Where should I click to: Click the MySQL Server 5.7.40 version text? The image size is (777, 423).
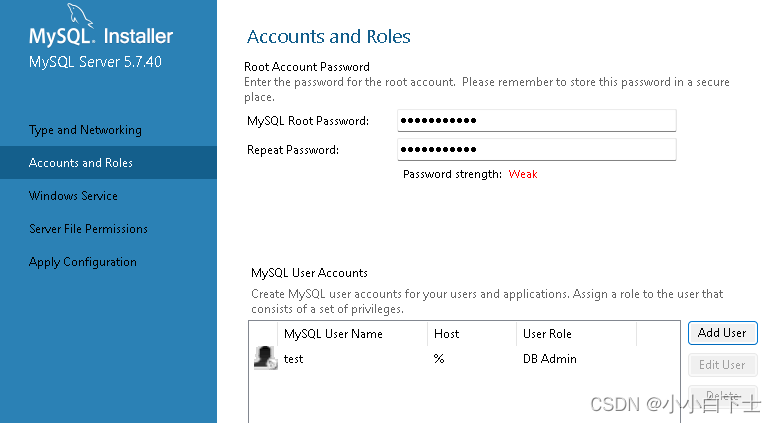(95, 62)
